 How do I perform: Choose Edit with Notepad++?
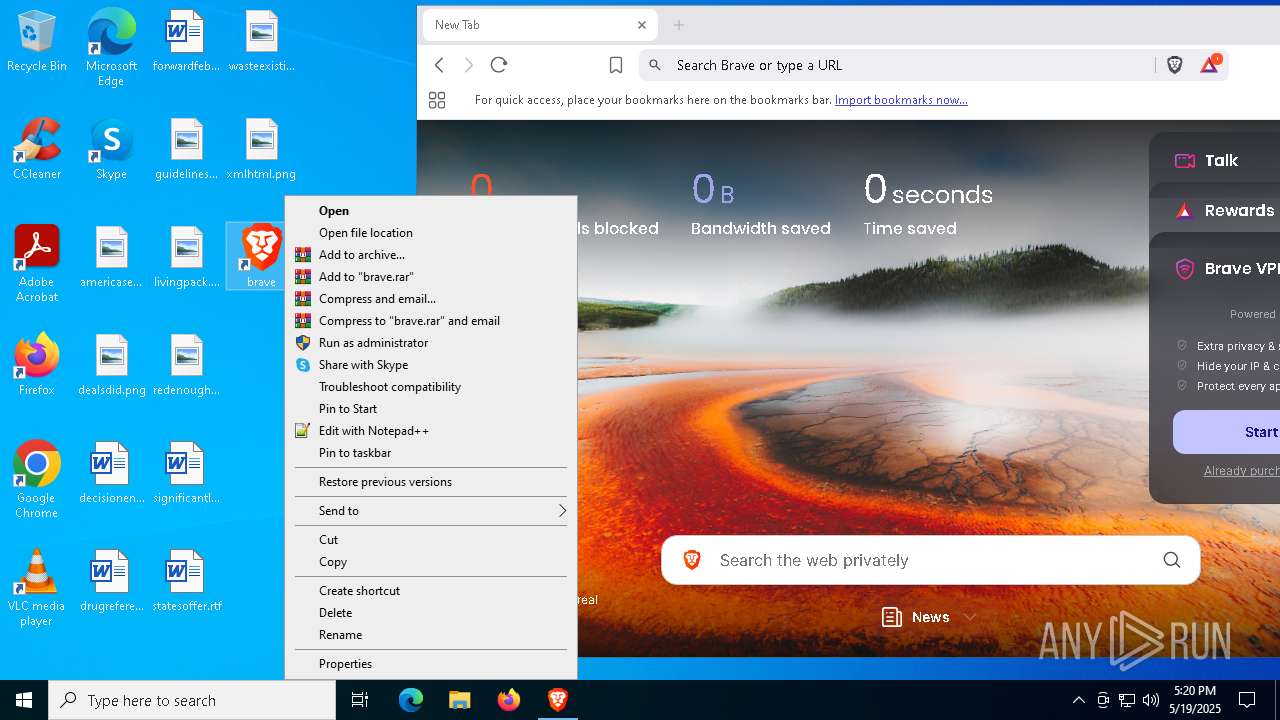431,431
